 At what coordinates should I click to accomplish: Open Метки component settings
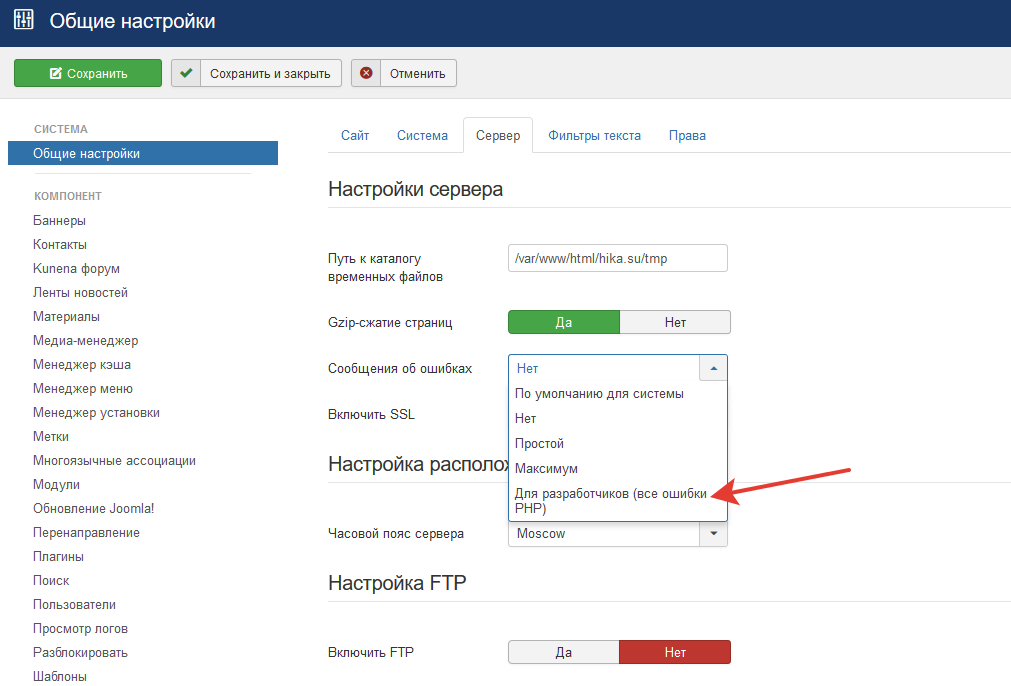click(x=51, y=436)
